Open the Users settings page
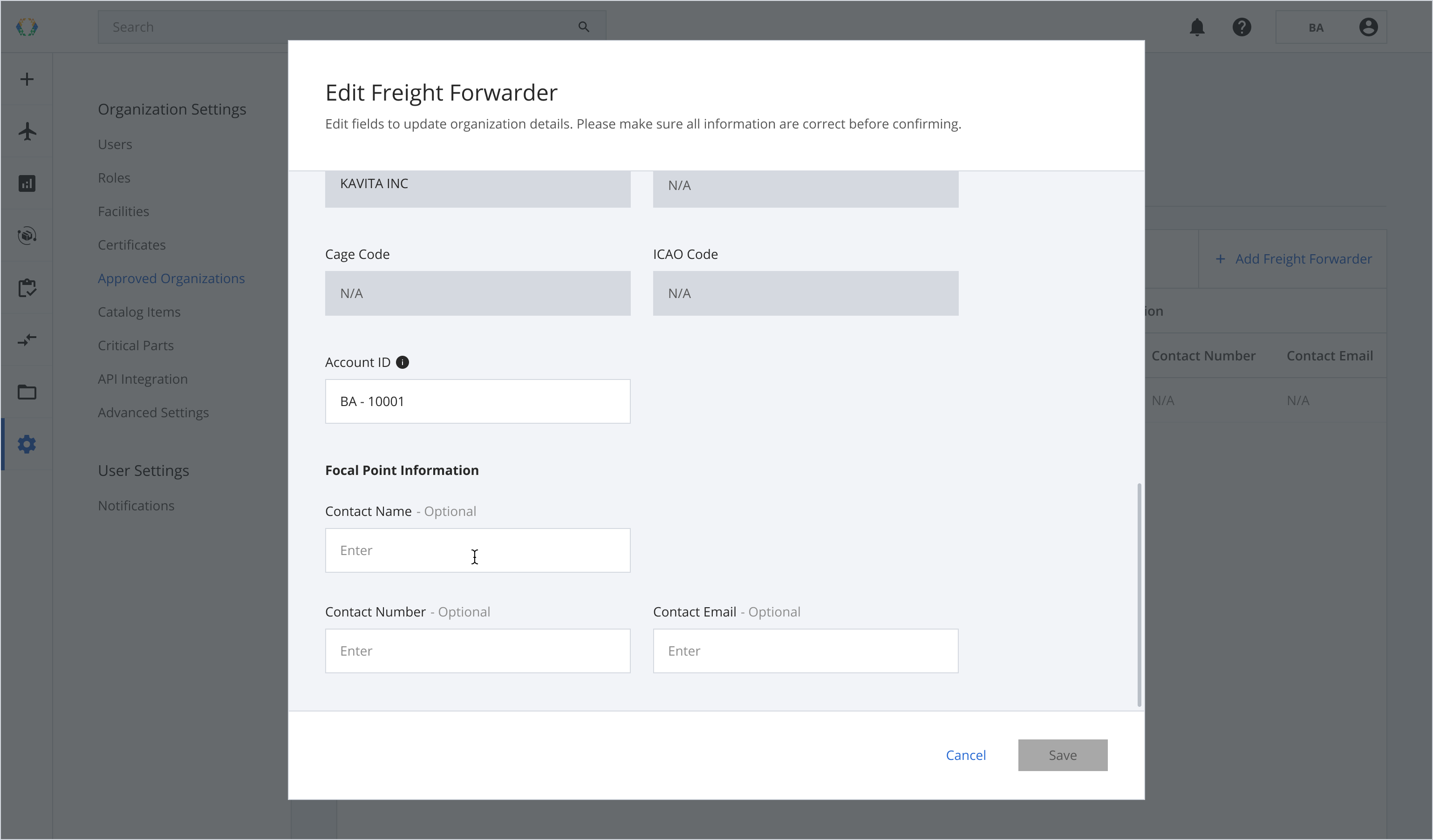Screen dimensions: 1433x840 pyautogui.click(x=115, y=144)
